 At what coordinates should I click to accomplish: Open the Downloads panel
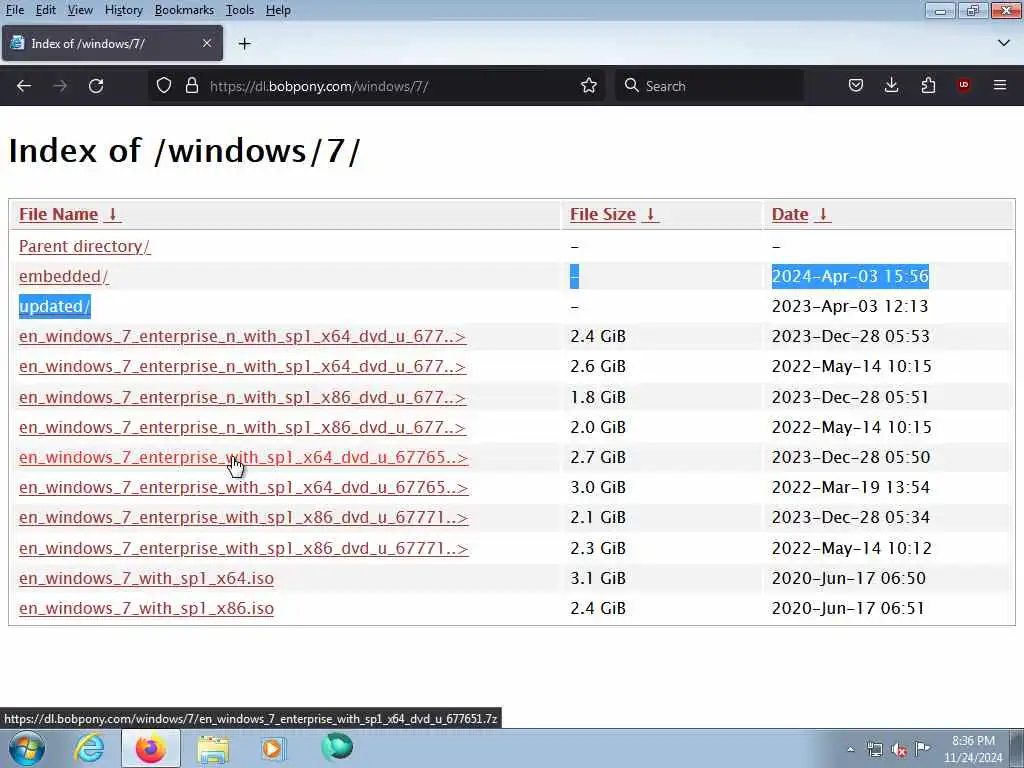(x=891, y=86)
